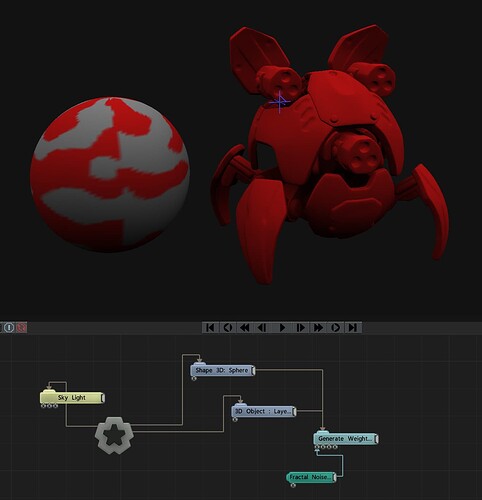The width and height of the screenshot is (482, 500).
Task: Click the previous keyframe marker button
Action: point(228,328)
